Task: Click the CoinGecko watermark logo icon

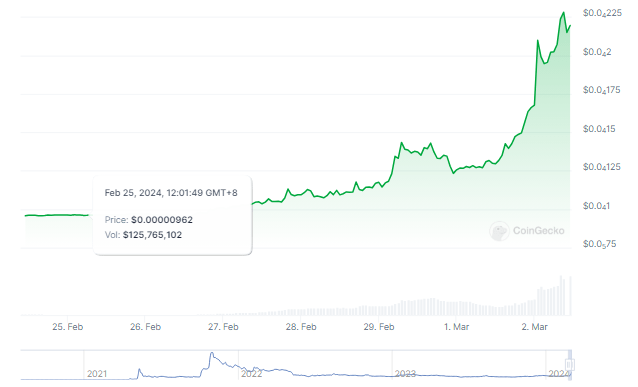Action: click(499, 231)
